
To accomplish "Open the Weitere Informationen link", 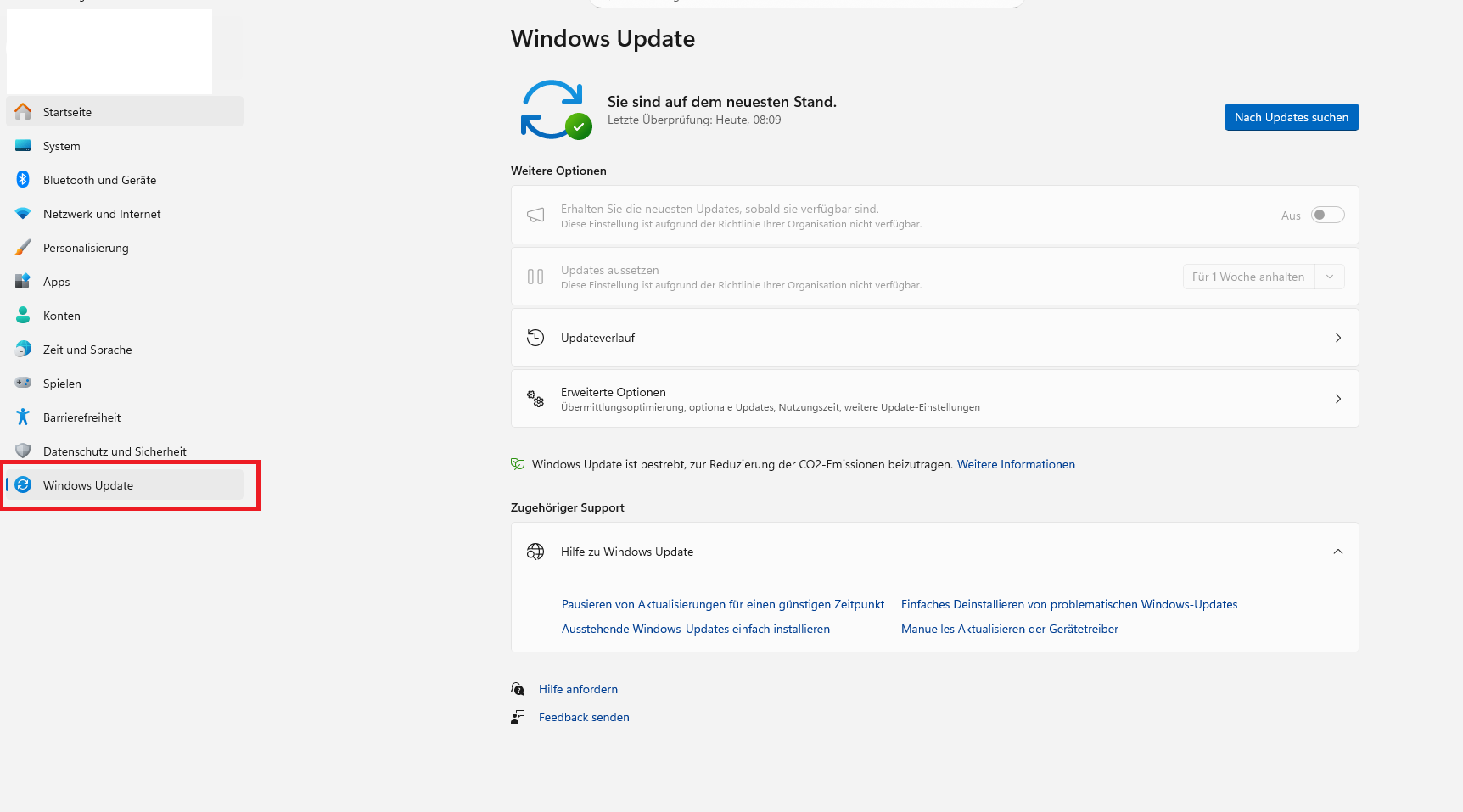I will tap(1016, 464).
